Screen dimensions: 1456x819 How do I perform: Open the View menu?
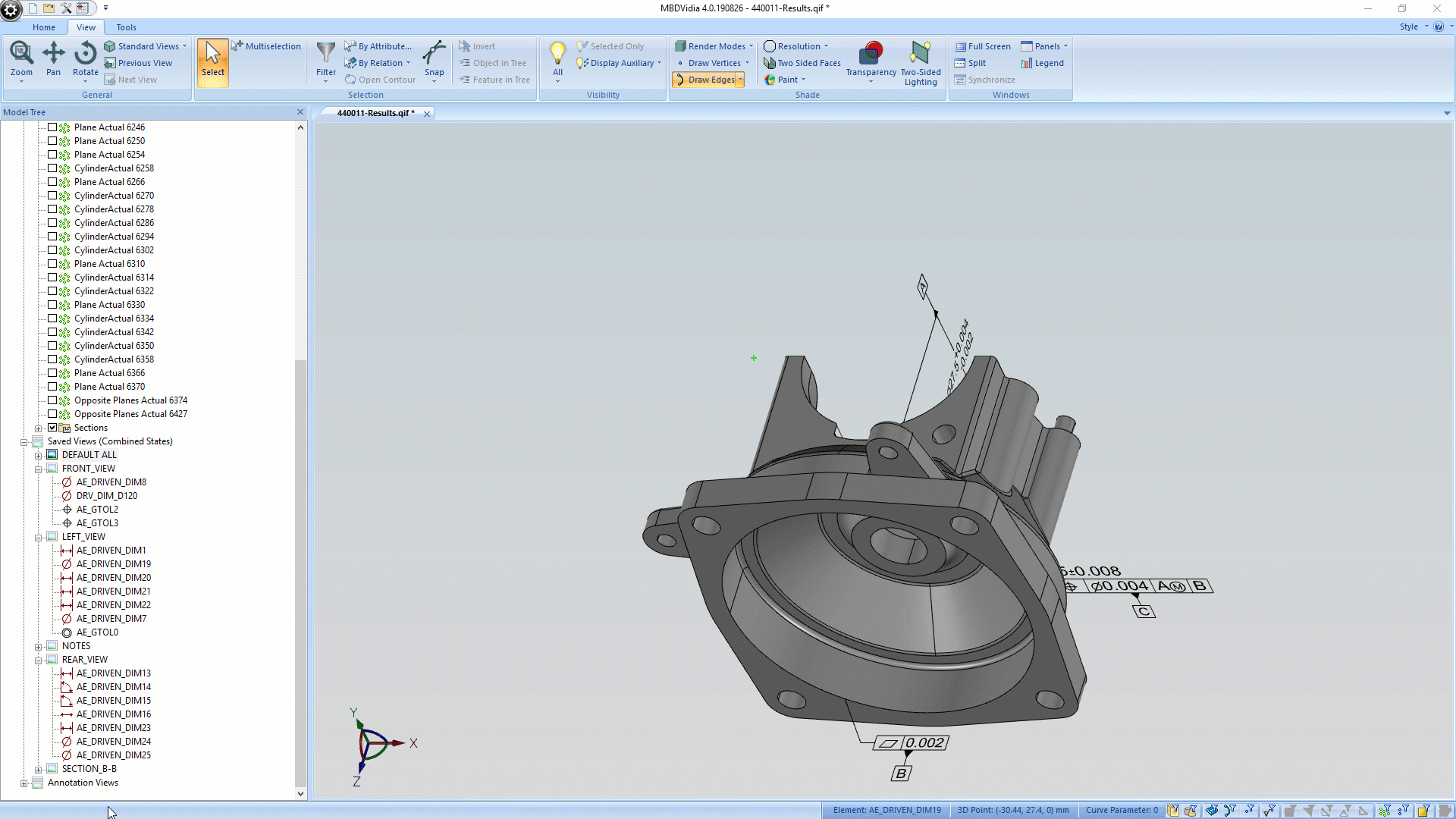click(x=86, y=27)
